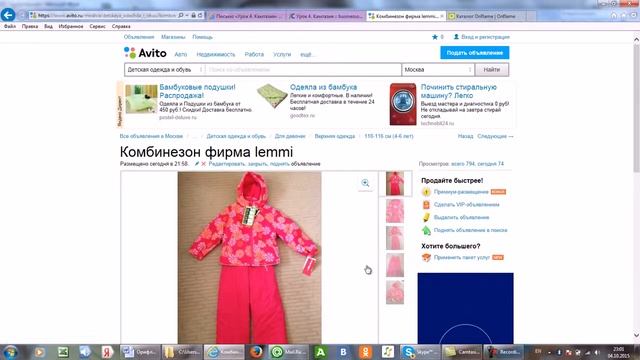The width and height of the screenshot is (640, 360).
Task: Click the red X close-listing icon
Action: 204,164
